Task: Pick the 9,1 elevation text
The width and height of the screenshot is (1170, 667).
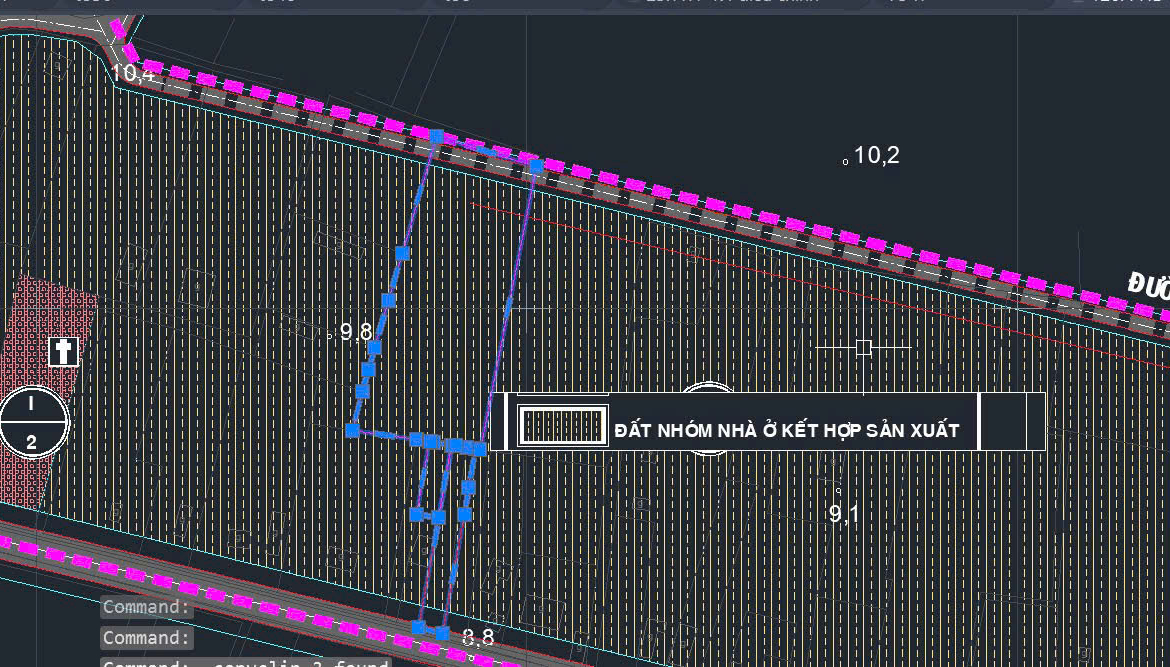Action: click(844, 514)
